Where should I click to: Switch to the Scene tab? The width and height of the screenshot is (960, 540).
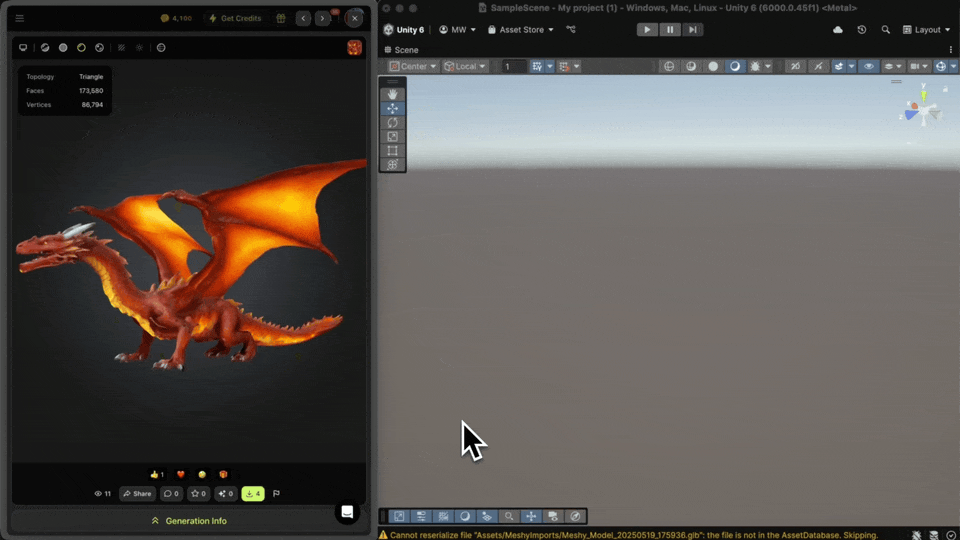[x=402, y=50]
